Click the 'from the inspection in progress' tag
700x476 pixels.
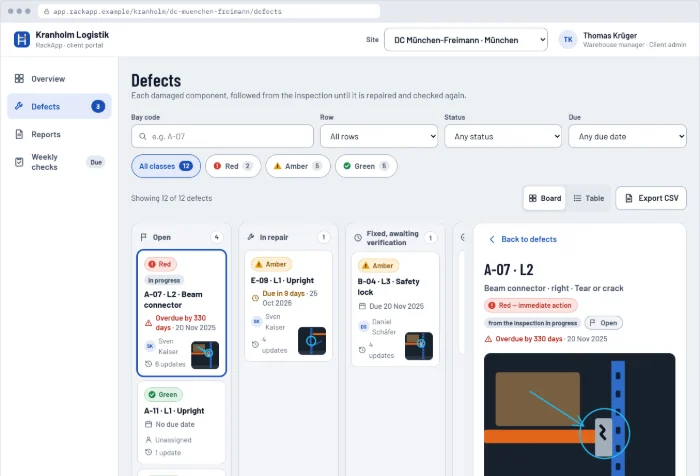click(533, 323)
